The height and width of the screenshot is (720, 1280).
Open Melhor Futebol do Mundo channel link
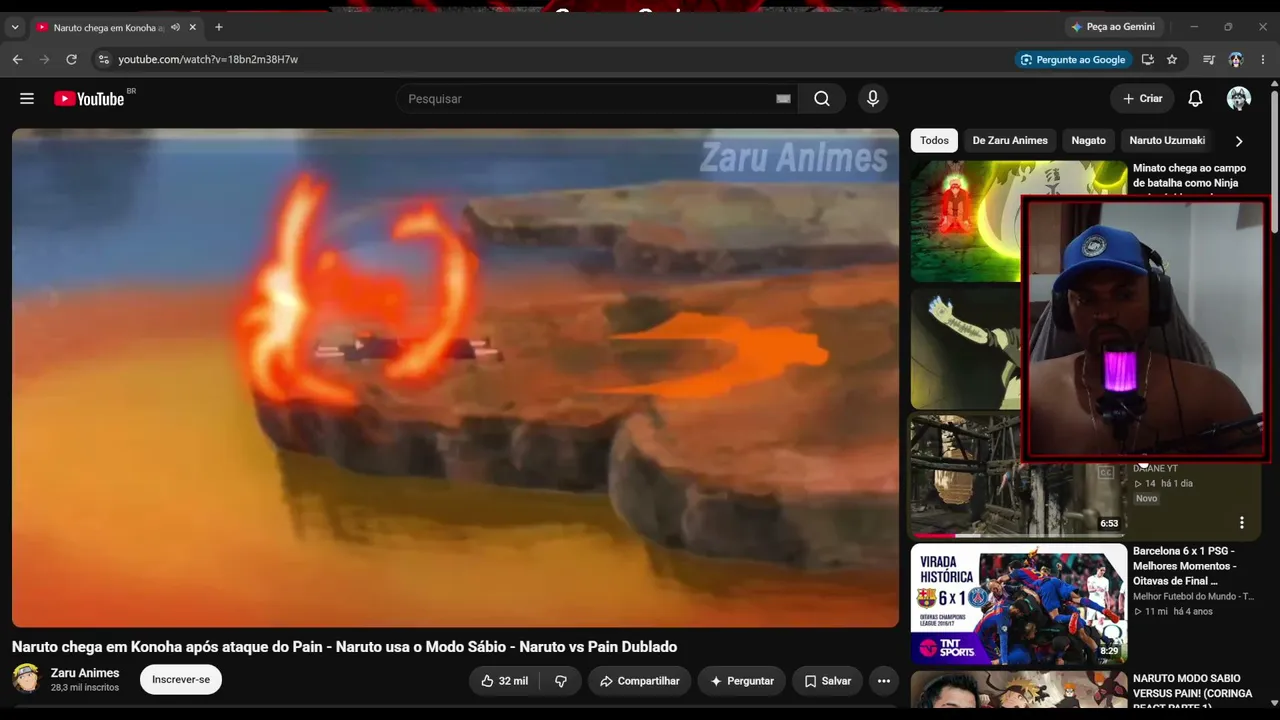pyautogui.click(x=1193, y=597)
